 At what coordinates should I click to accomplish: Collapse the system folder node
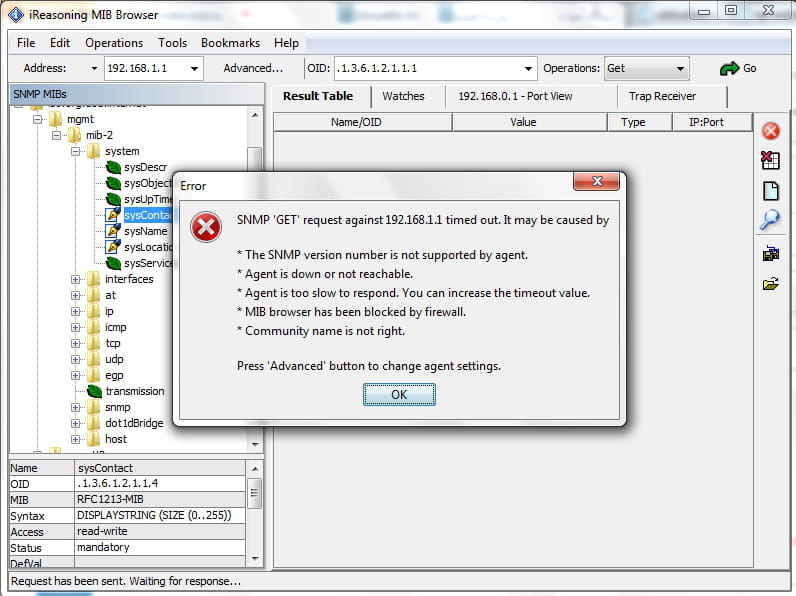[76, 151]
